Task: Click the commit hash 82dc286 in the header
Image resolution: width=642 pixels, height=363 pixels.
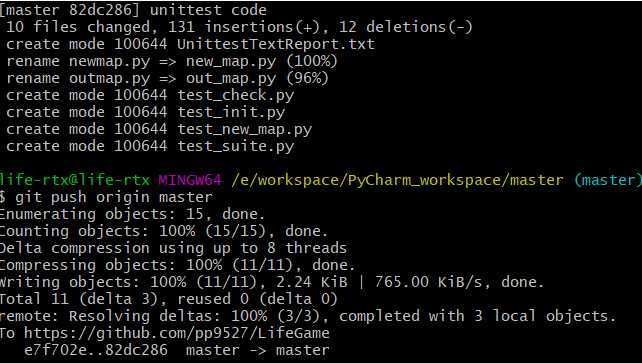Action: [x=104, y=10]
